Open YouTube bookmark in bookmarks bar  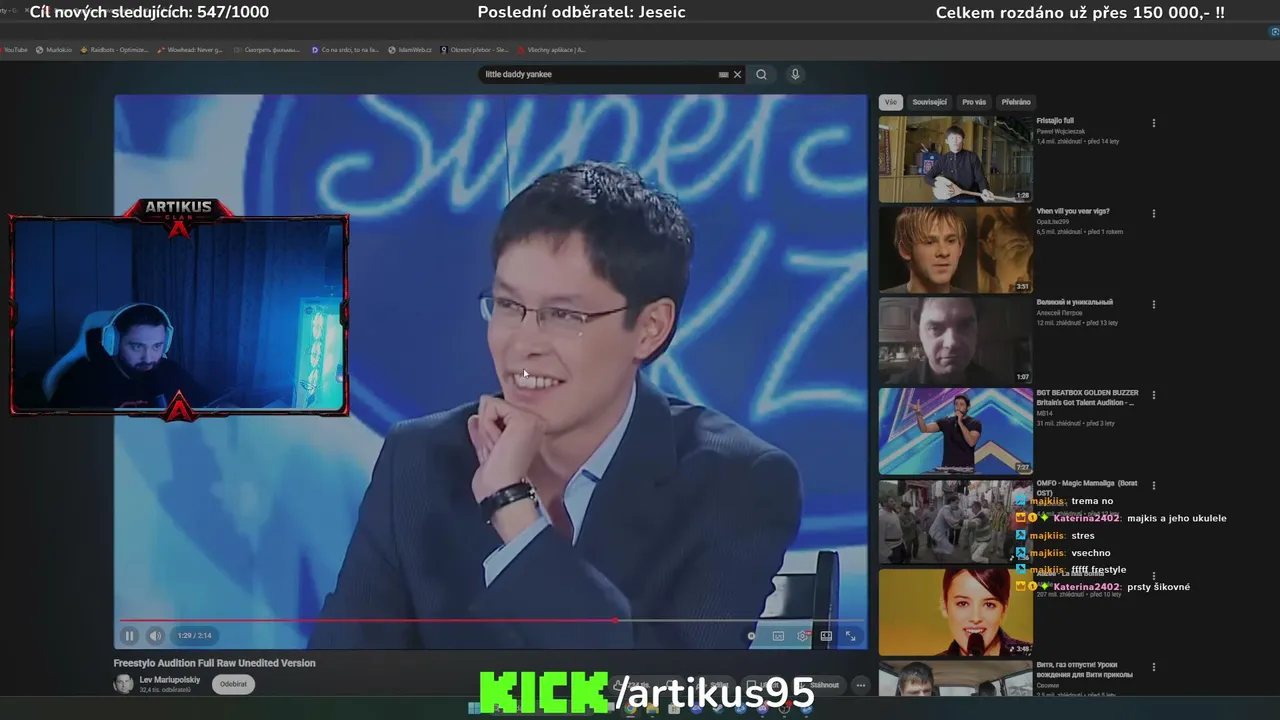[13, 49]
